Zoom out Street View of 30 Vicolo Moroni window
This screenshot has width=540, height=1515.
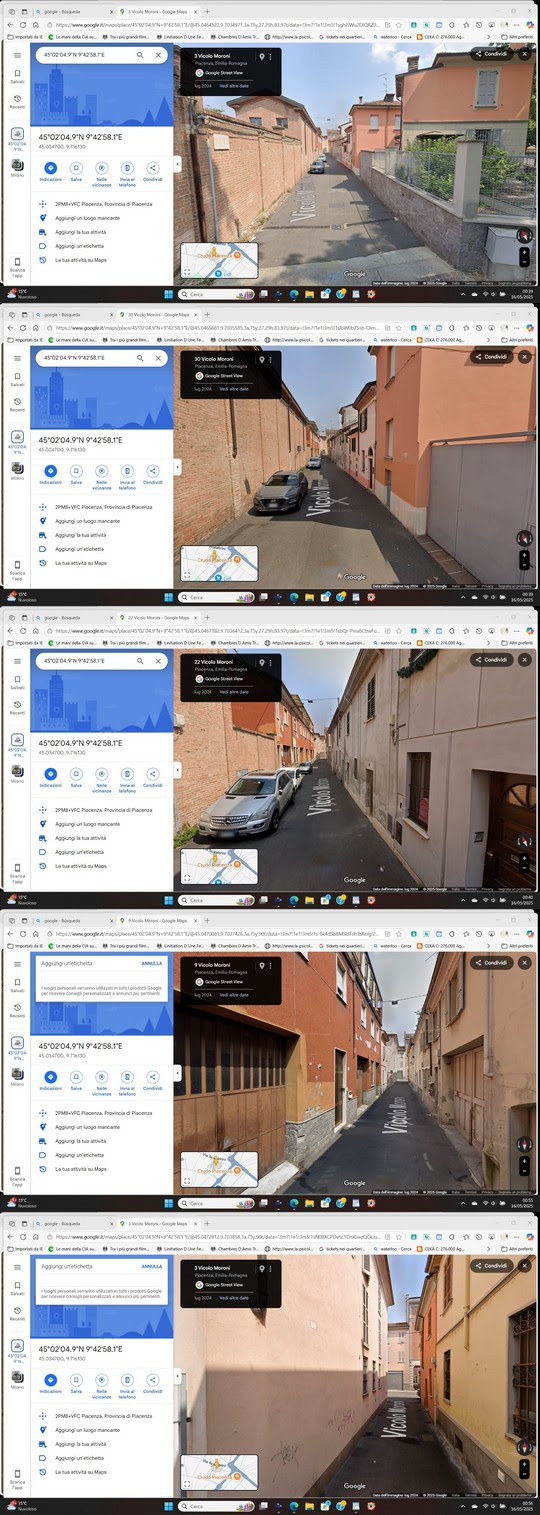(x=525, y=565)
